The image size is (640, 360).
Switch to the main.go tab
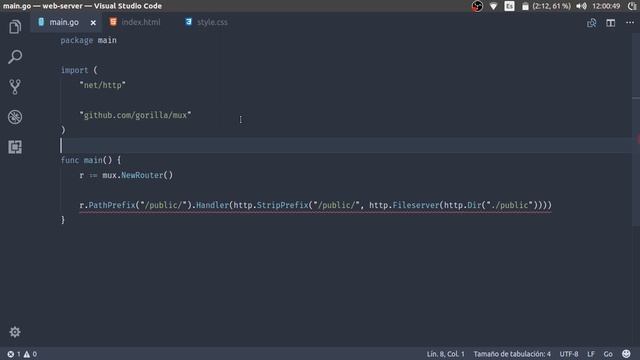coord(67,22)
